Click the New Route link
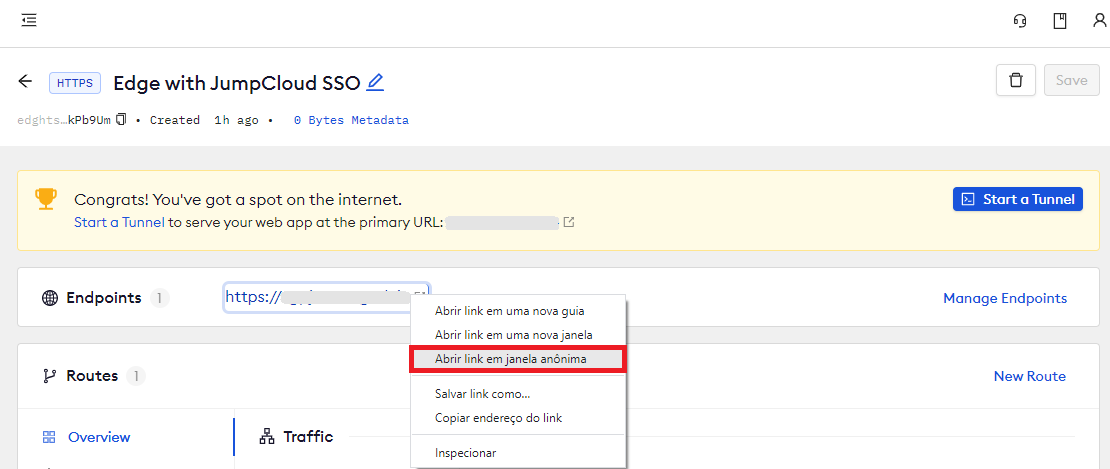The width and height of the screenshot is (1110, 469). click(x=1029, y=376)
